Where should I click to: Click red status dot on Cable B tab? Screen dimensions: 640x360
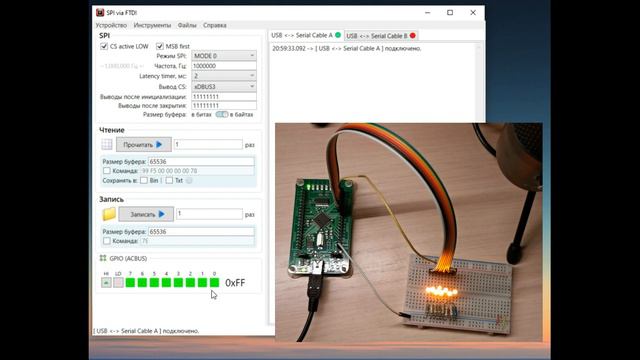tap(413, 36)
